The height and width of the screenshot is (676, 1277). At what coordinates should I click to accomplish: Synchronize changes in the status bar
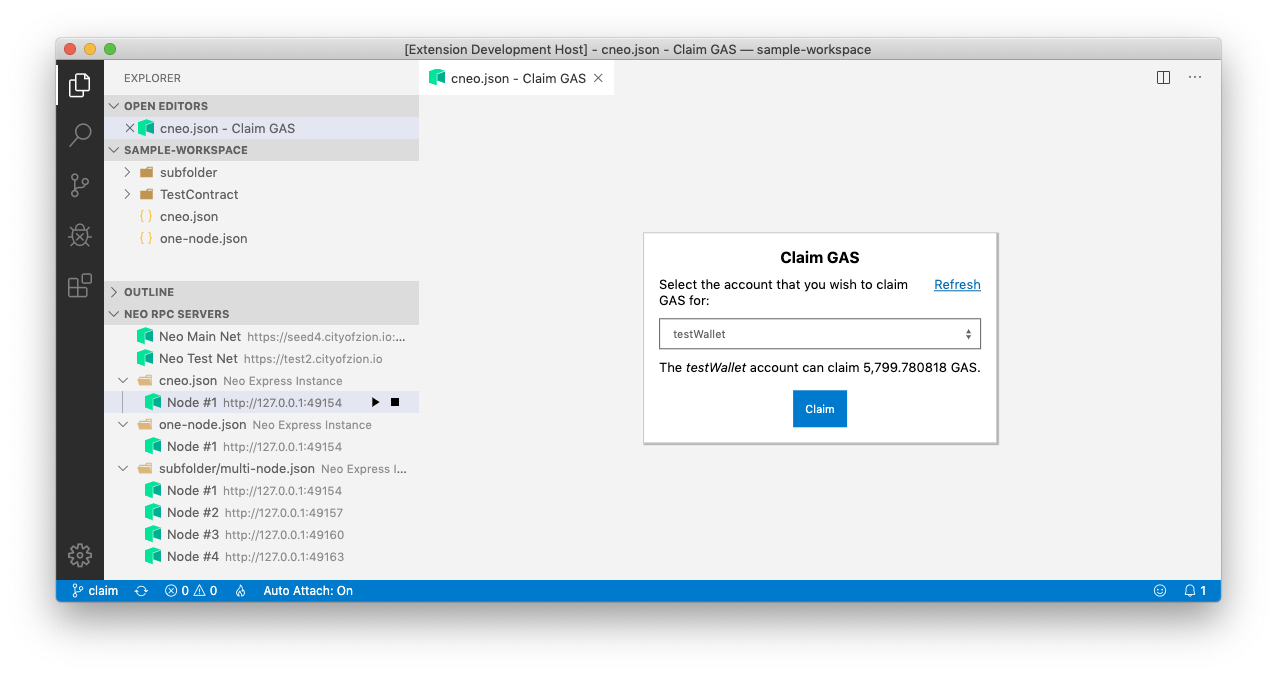coord(142,591)
